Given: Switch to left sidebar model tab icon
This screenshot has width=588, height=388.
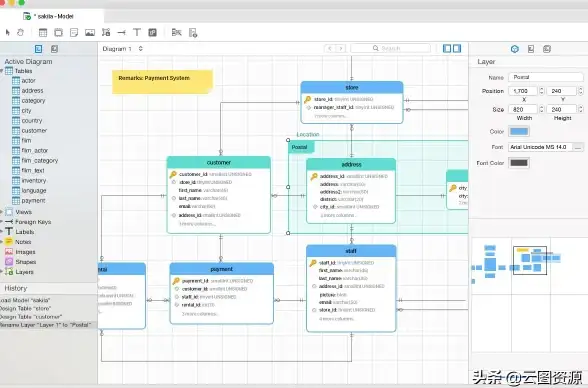Looking at the screenshot, I should click(x=54, y=49).
